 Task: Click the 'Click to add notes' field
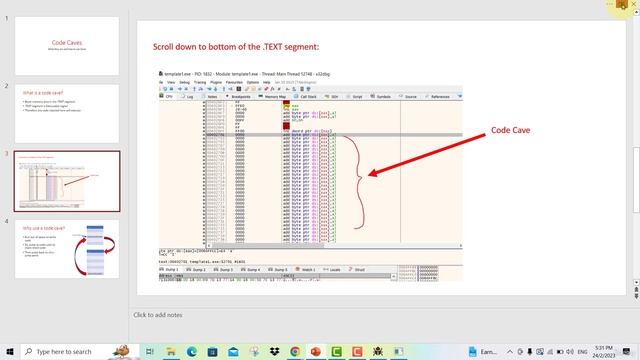pyautogui.click(x=158, y=315)
